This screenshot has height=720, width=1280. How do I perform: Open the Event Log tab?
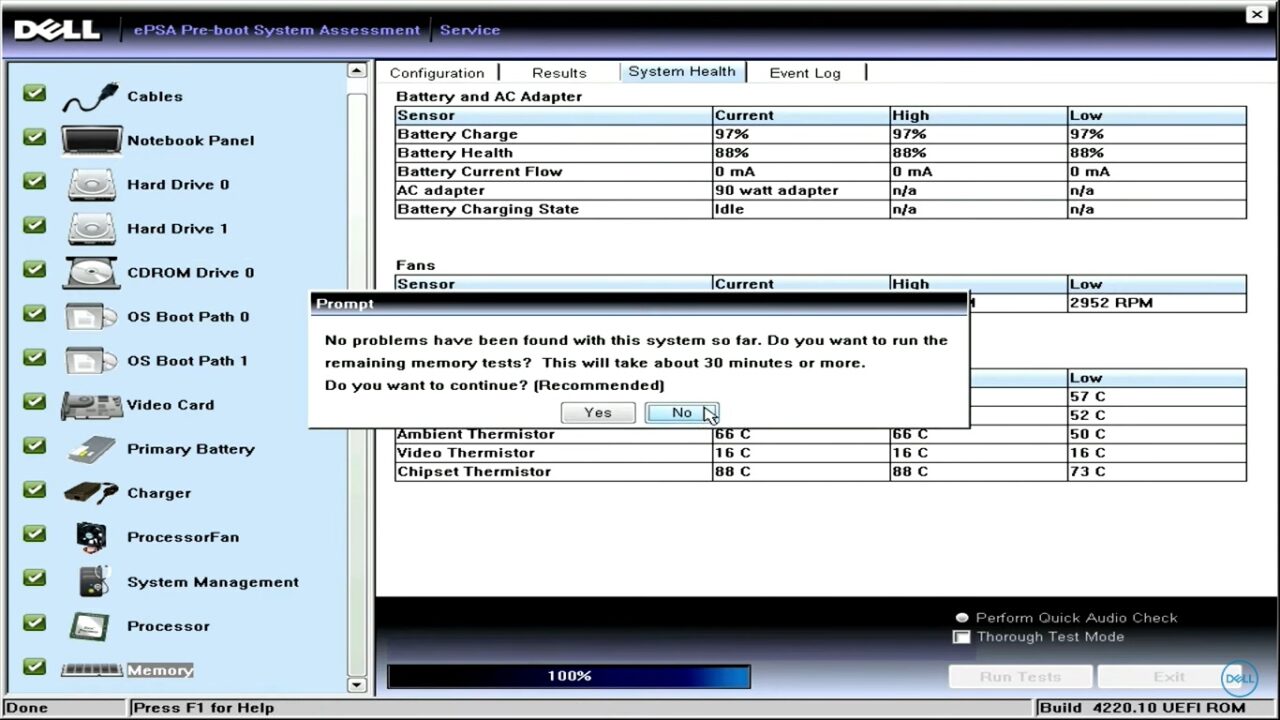pyautogui.click(x=805, y=73)
